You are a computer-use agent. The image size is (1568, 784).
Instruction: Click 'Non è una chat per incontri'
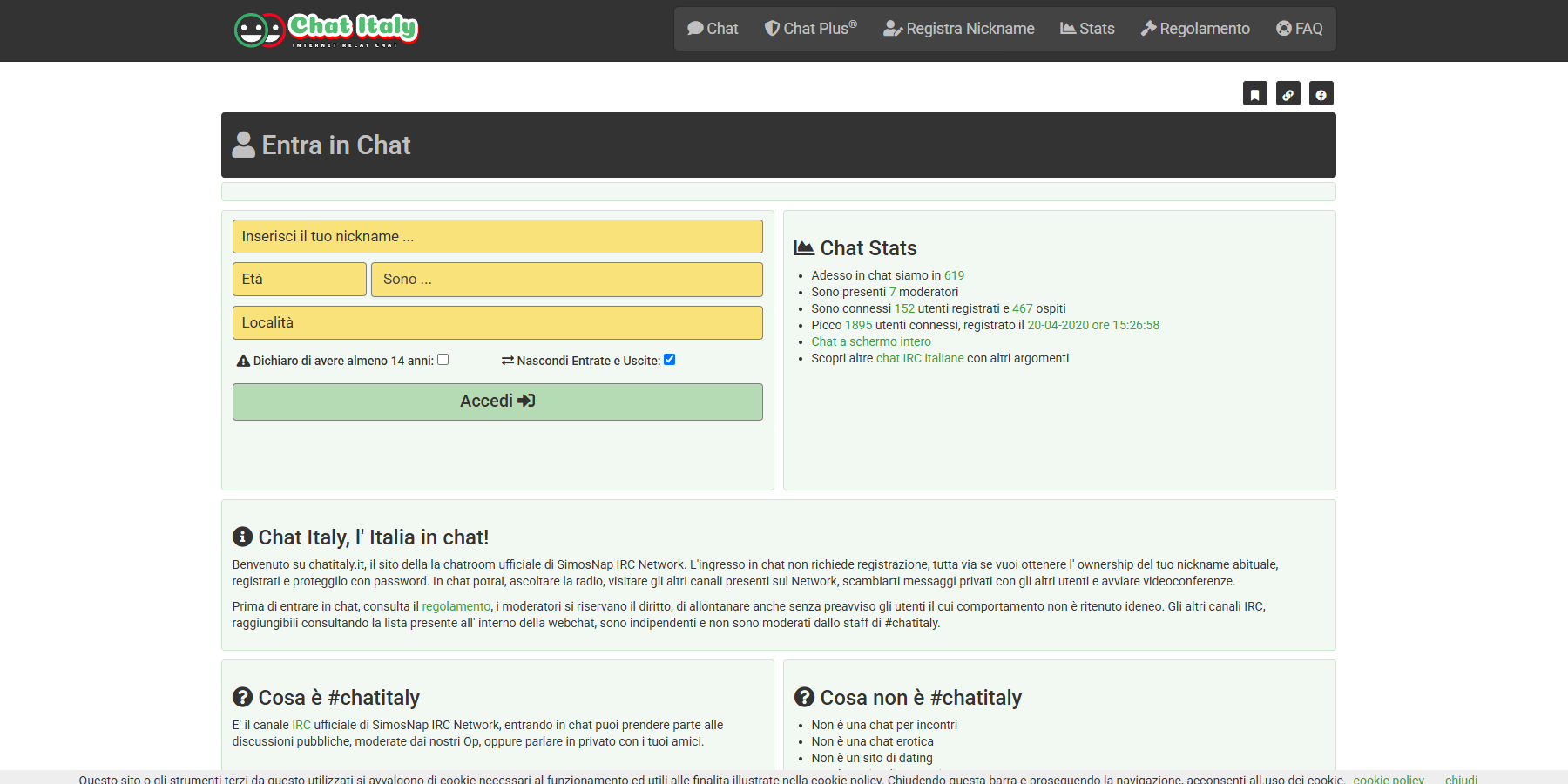point(884,725)
